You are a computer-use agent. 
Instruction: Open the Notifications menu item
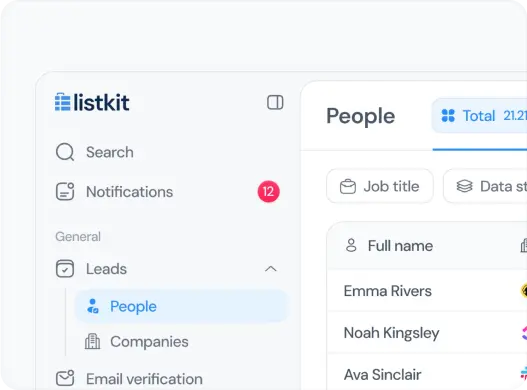(129, 192)
